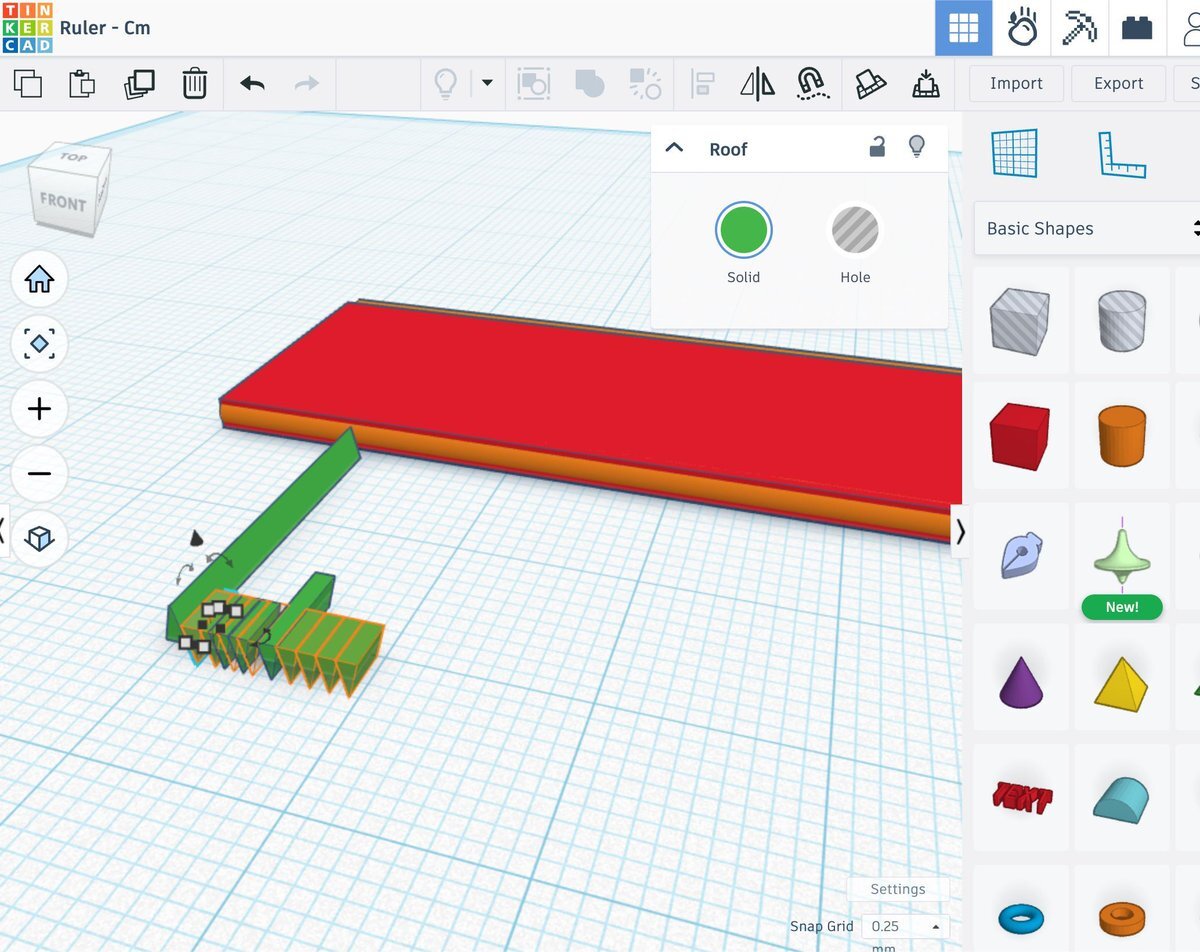Click the Export button
1200x952 pixels.
(1118, 84)
